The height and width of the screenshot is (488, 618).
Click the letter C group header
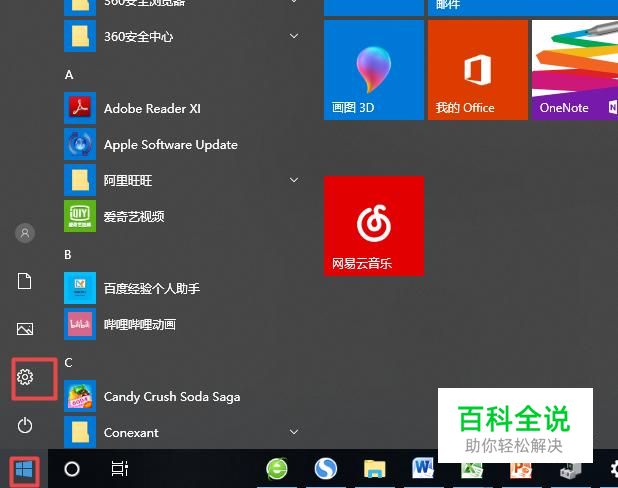click(68, 363)
